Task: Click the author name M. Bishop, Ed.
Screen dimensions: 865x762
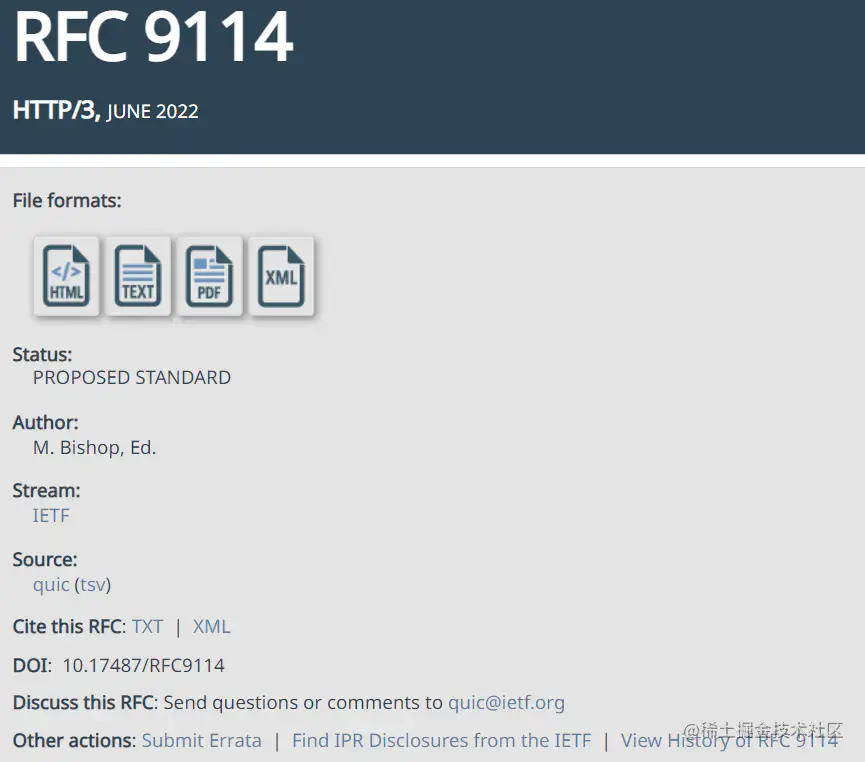Action: tap(94, 447)
